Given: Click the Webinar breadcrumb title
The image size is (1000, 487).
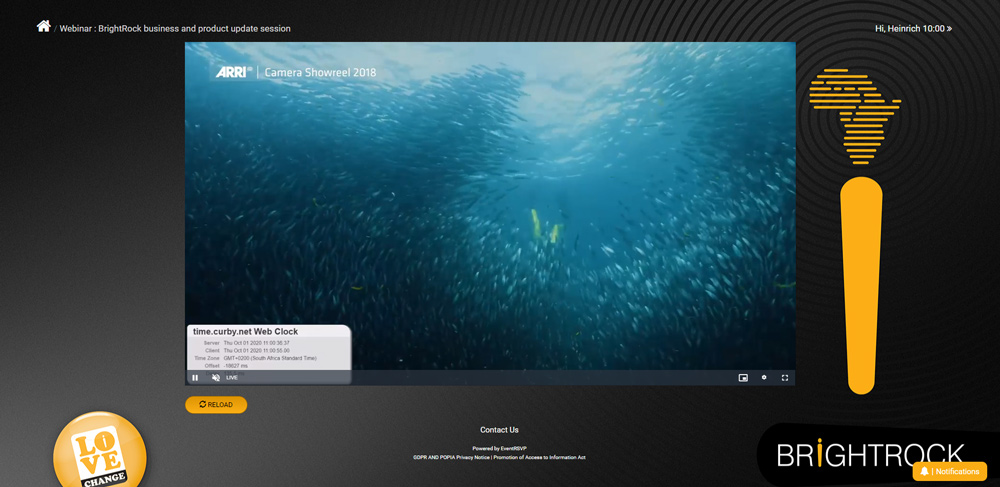Looking at the screenshot, I should (x=175, y=29).
